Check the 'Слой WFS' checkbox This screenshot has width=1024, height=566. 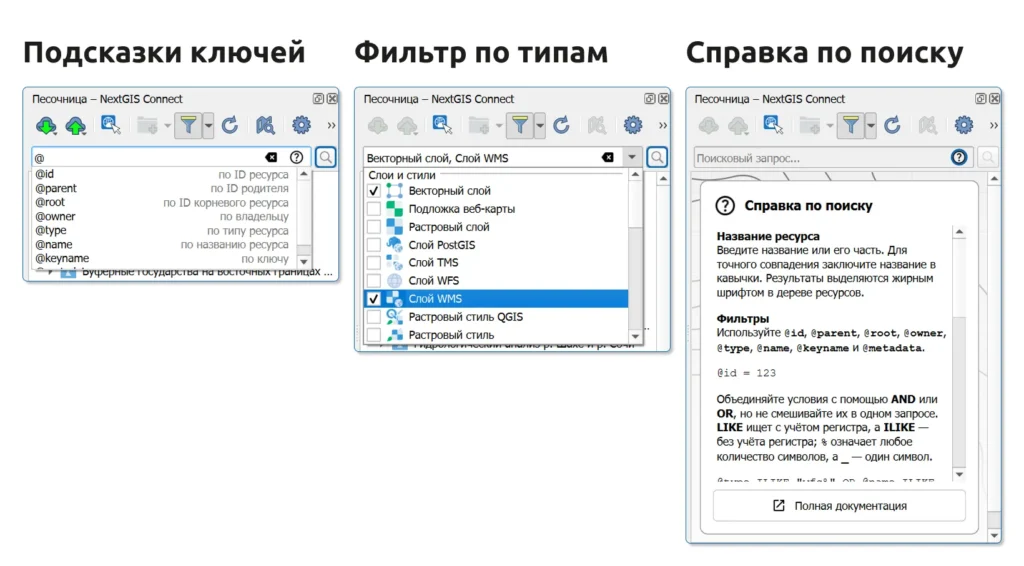point(374,281)
